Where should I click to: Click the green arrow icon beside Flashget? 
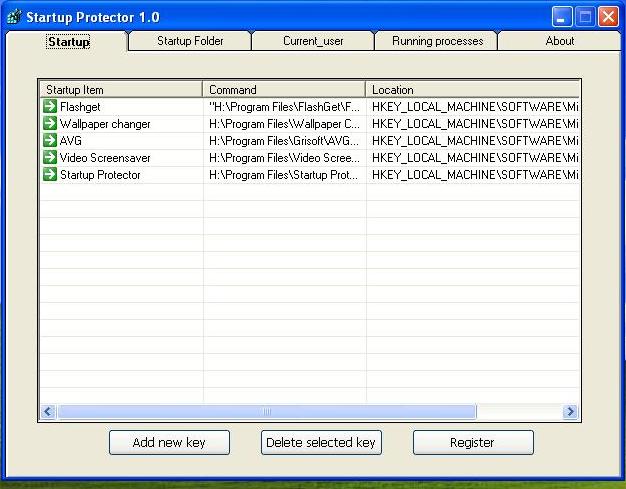[50, 106]
